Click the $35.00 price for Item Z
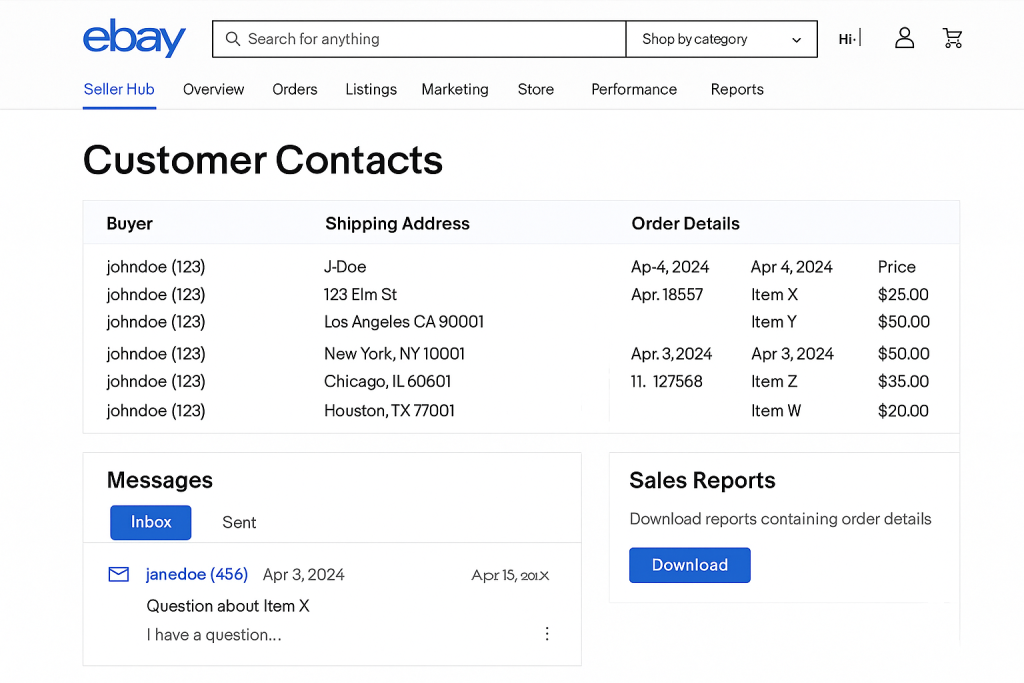The height and width of the screenshot is (683, 1024). point(903,381)
